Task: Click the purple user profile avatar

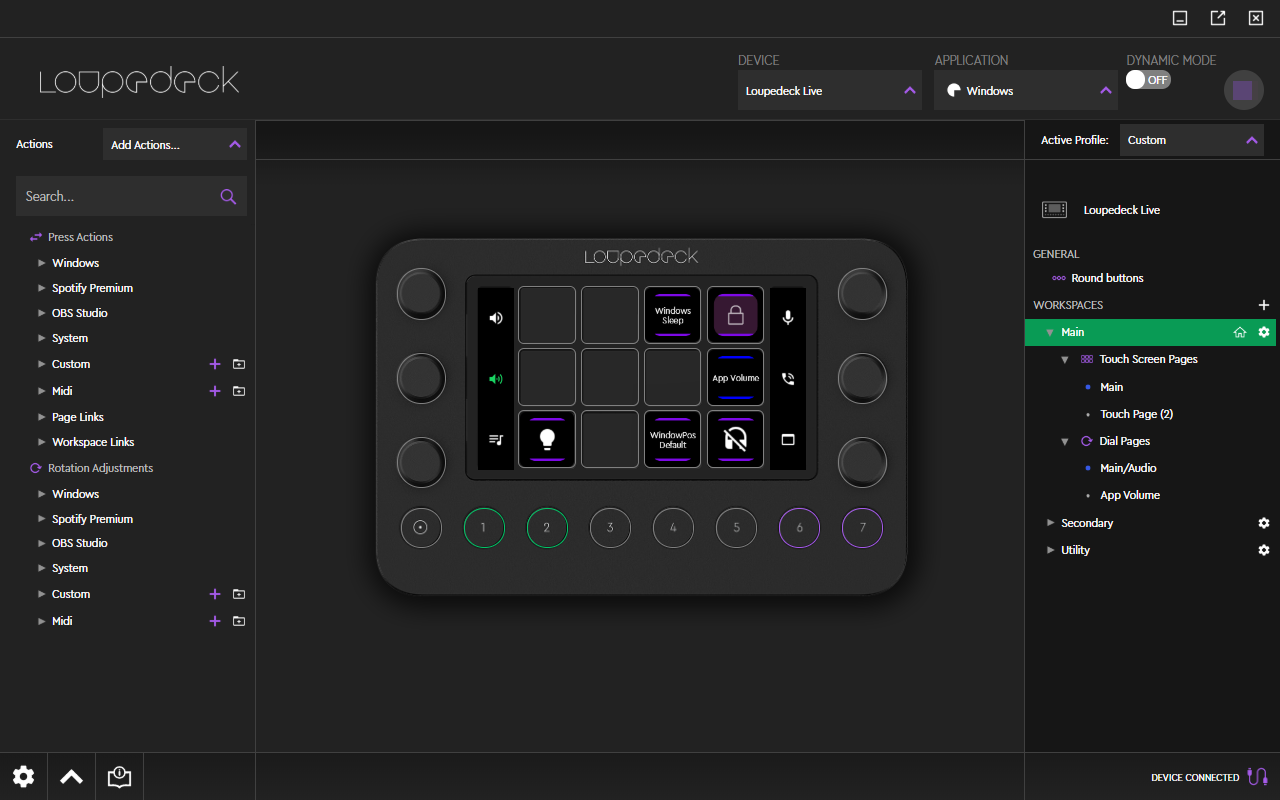Action: tap(1243, 90)
